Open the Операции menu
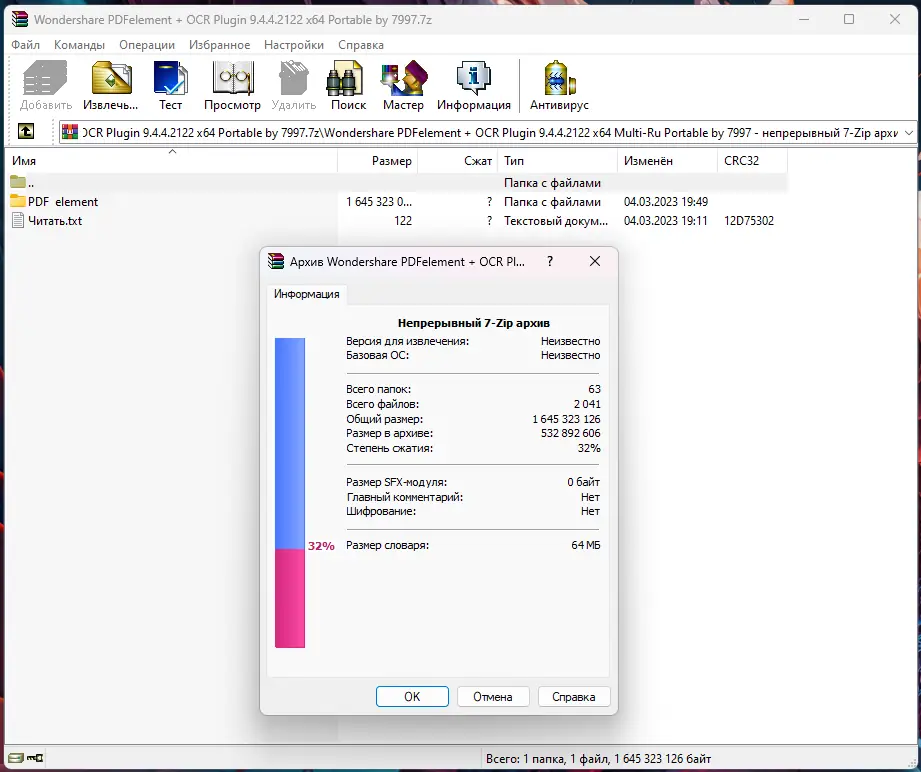 coord(147,45)
